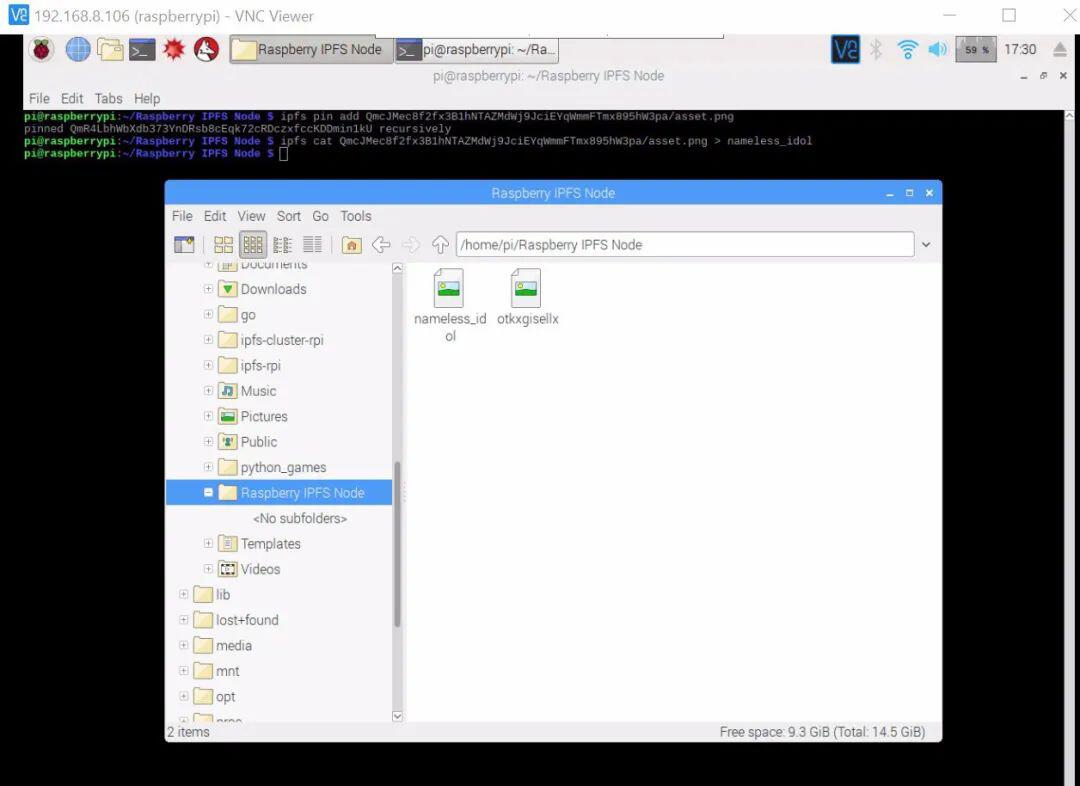Click the back arrow navigation icon

[381, 245]
